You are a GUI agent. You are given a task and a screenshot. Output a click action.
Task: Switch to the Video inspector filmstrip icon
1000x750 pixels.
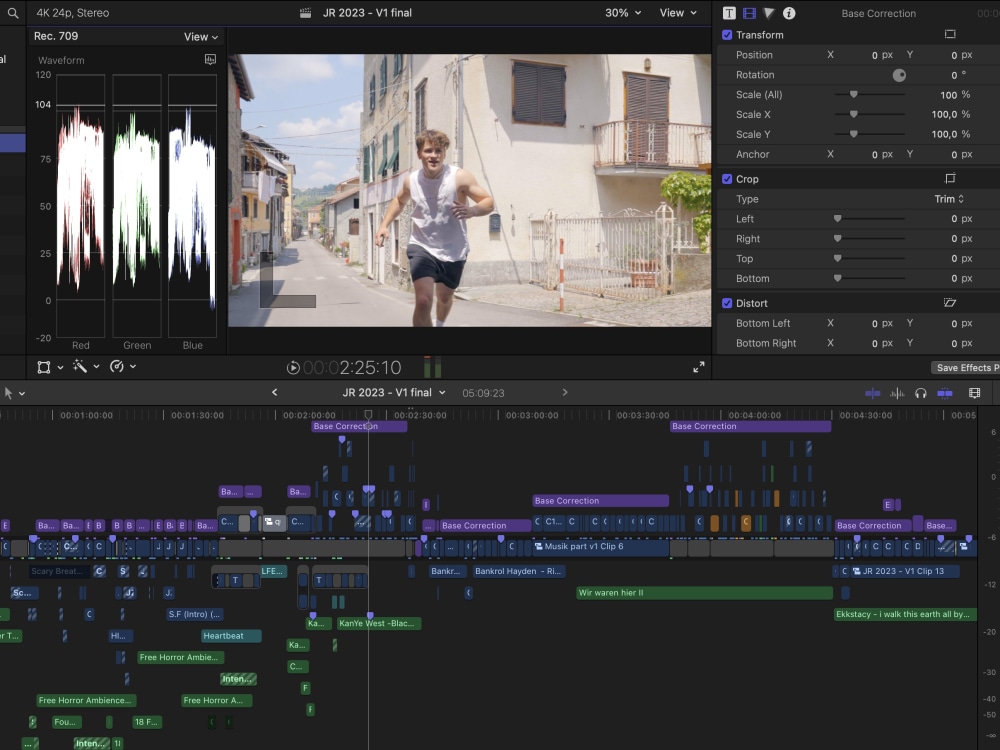749,13
